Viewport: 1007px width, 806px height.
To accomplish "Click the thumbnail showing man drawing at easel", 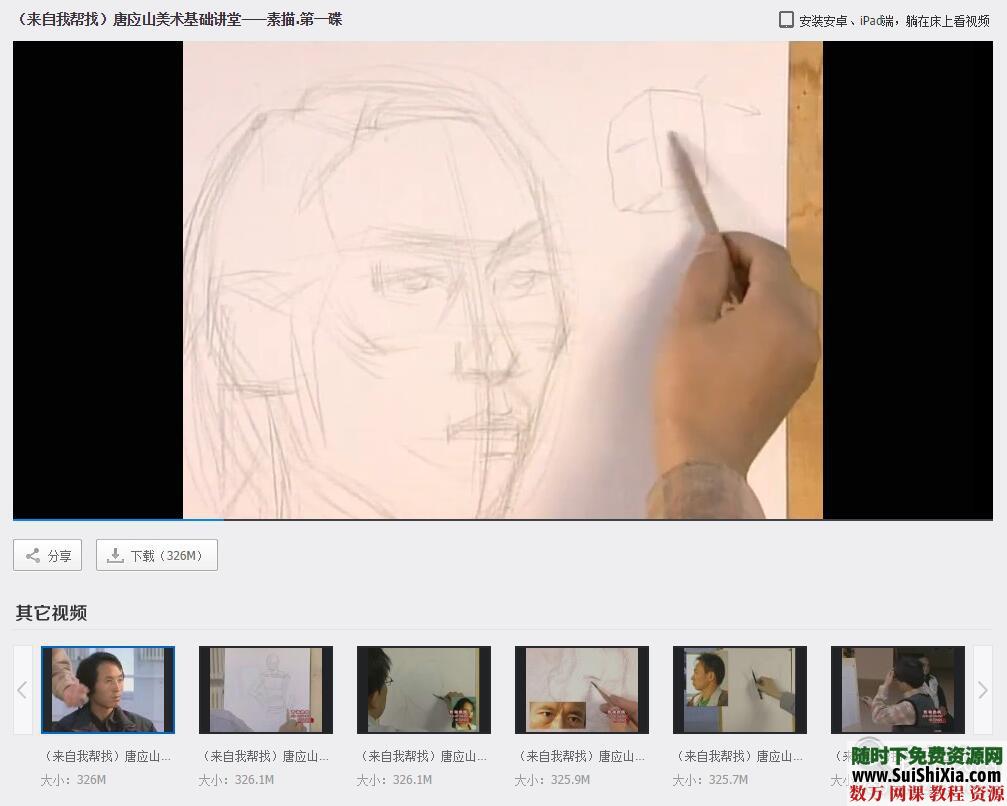I will point(423,689).
